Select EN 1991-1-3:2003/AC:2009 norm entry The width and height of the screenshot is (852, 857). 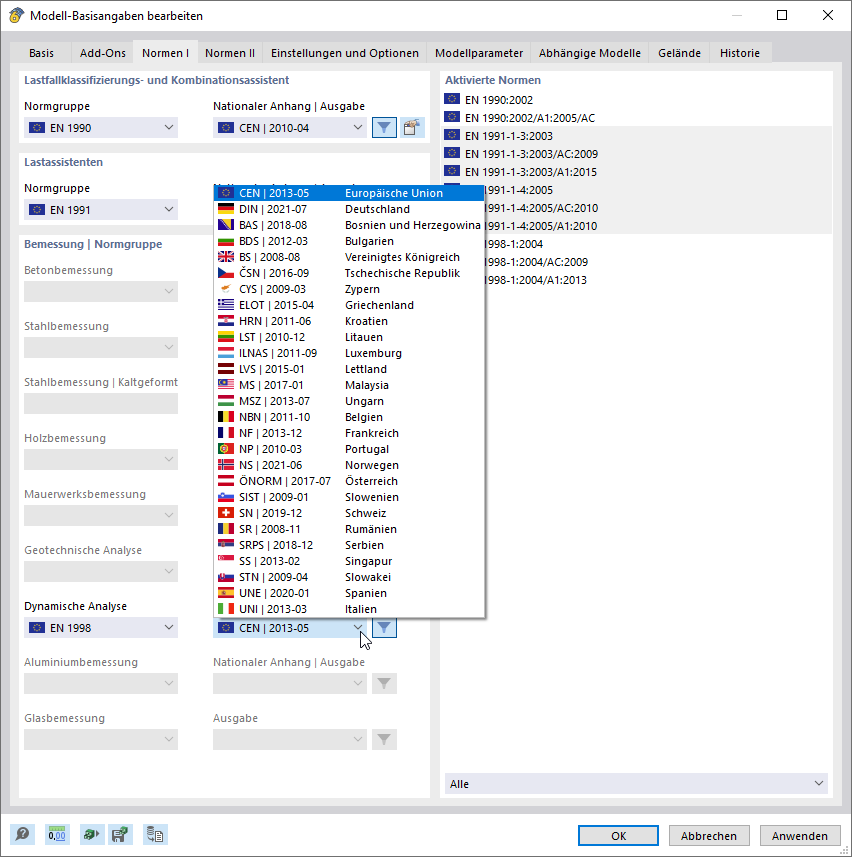tap(638, 154)
